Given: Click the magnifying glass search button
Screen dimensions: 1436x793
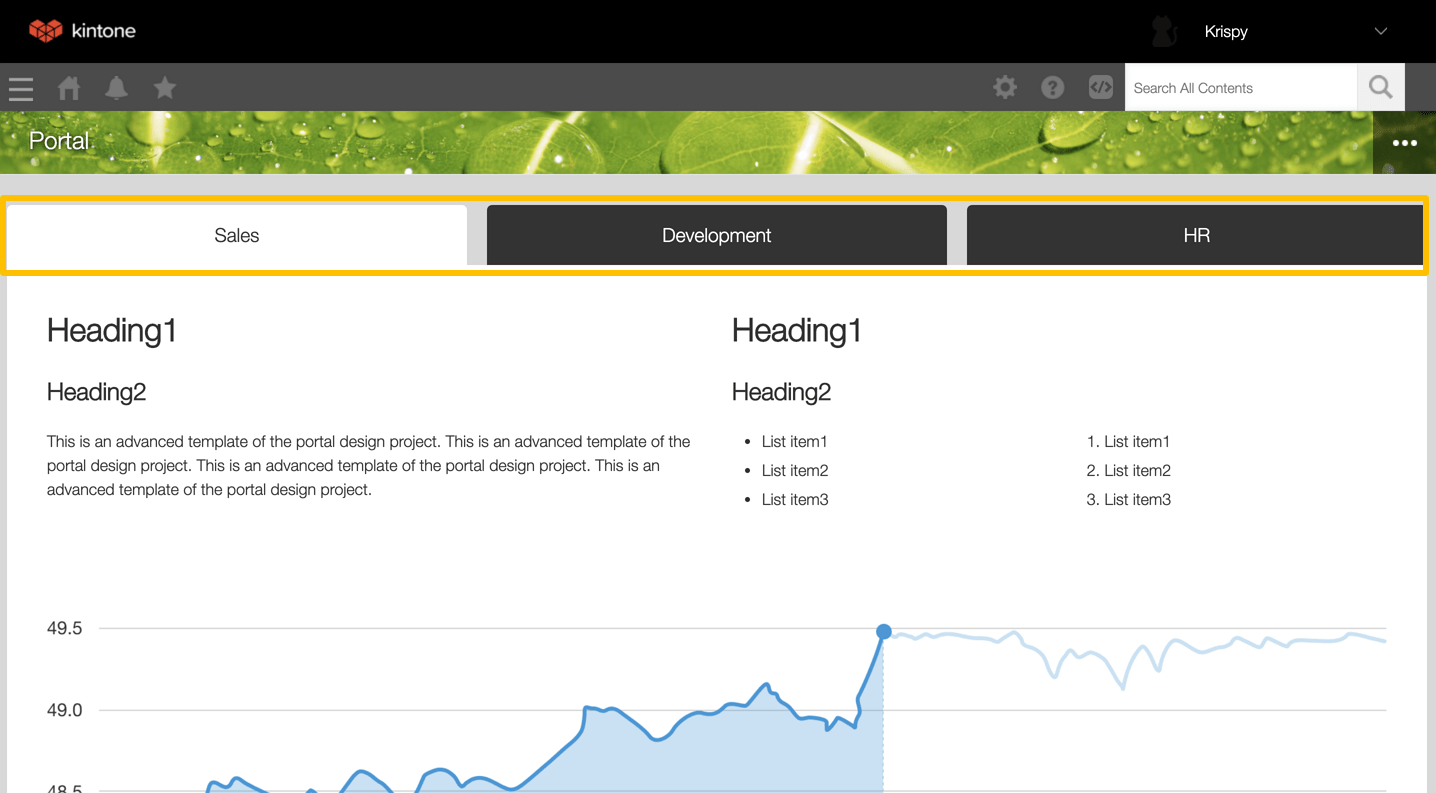Looking at the screenshot, I should (x=1381, y=87).
